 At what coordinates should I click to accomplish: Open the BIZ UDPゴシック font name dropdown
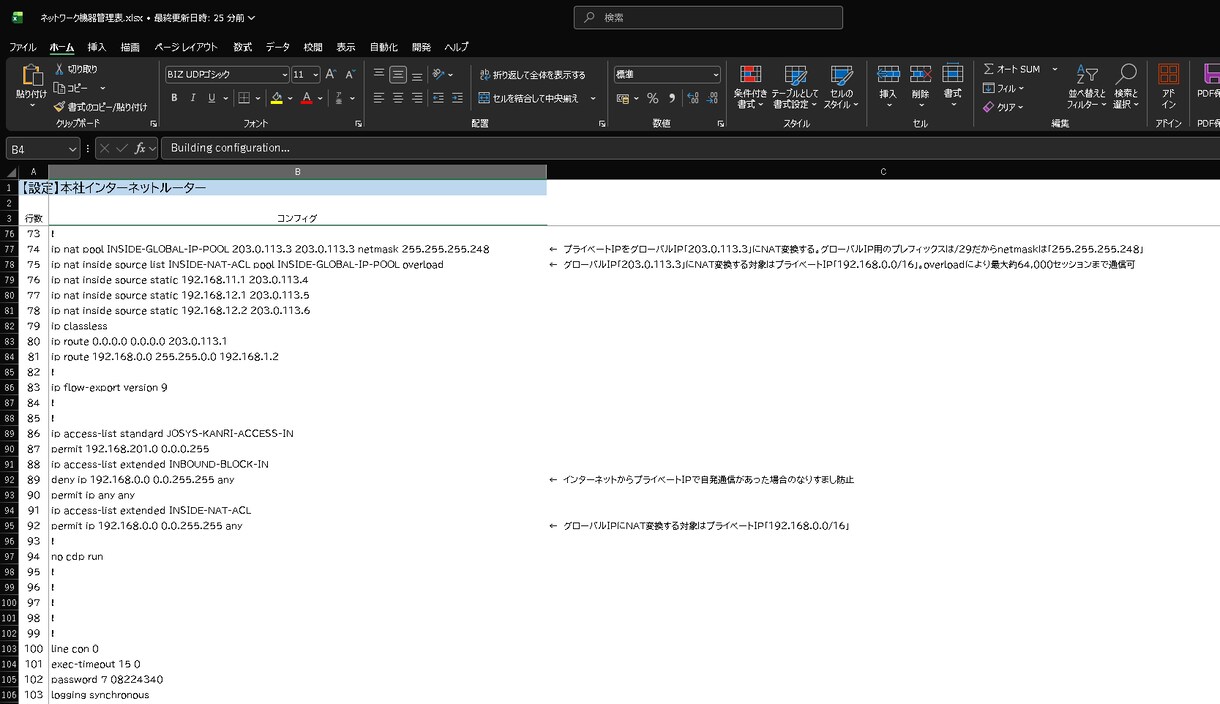pyautogui.click(x=283, y=75)
